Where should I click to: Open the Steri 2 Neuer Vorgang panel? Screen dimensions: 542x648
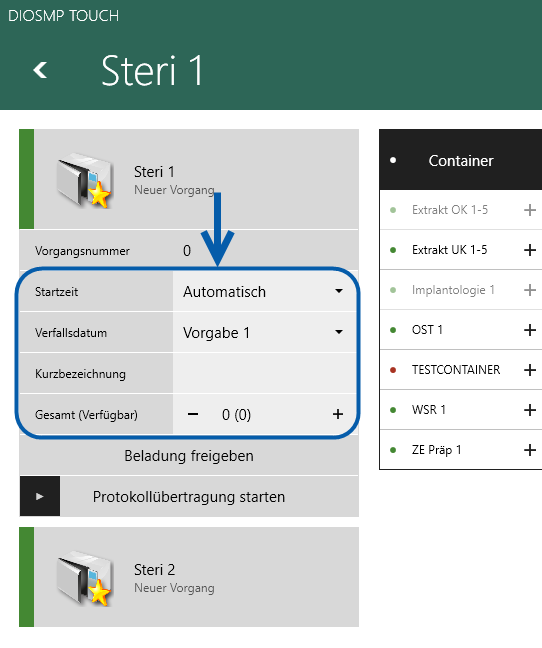[189, 577]
